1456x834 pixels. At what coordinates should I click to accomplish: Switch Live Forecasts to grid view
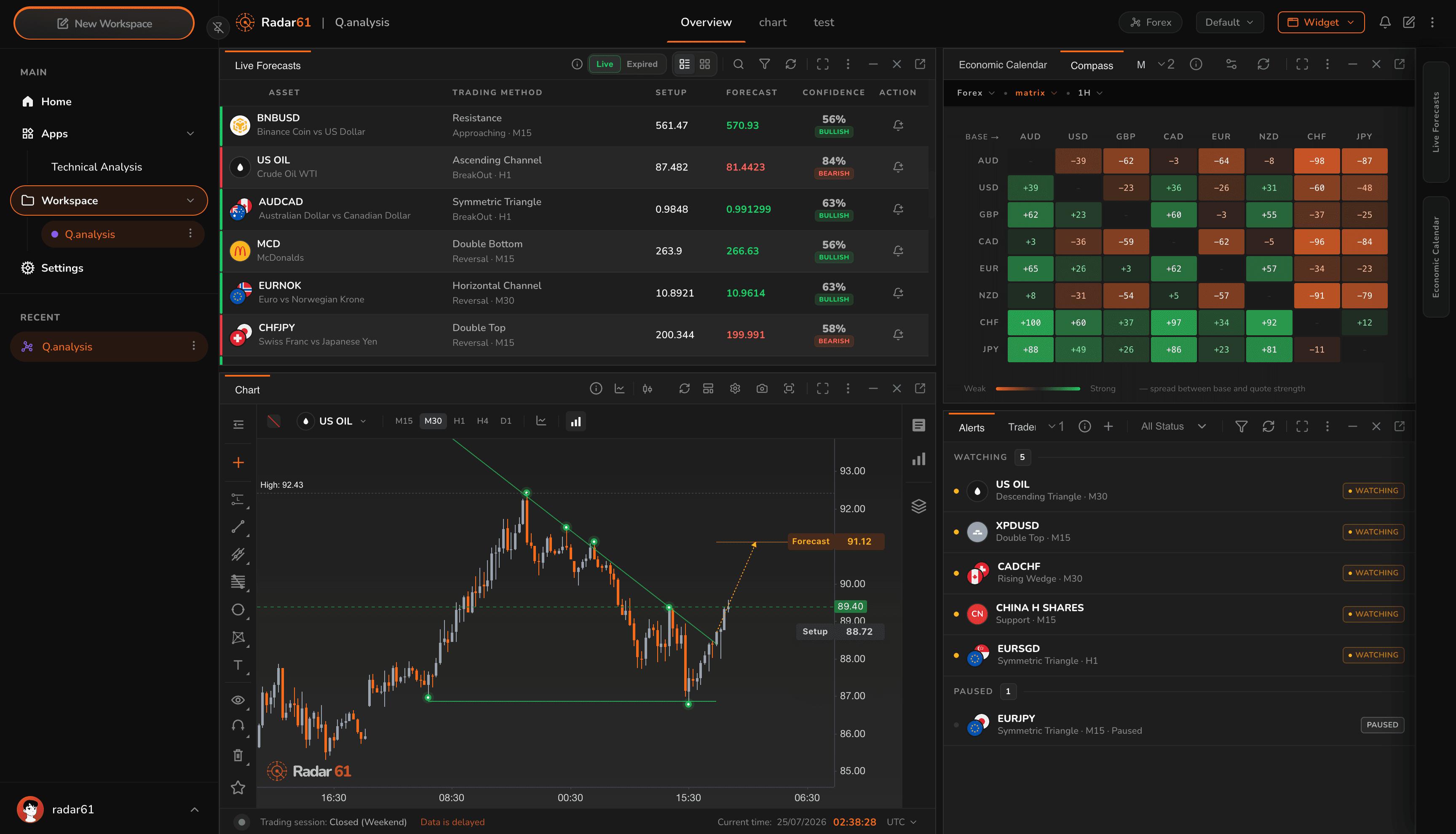(x=704, y=64)
